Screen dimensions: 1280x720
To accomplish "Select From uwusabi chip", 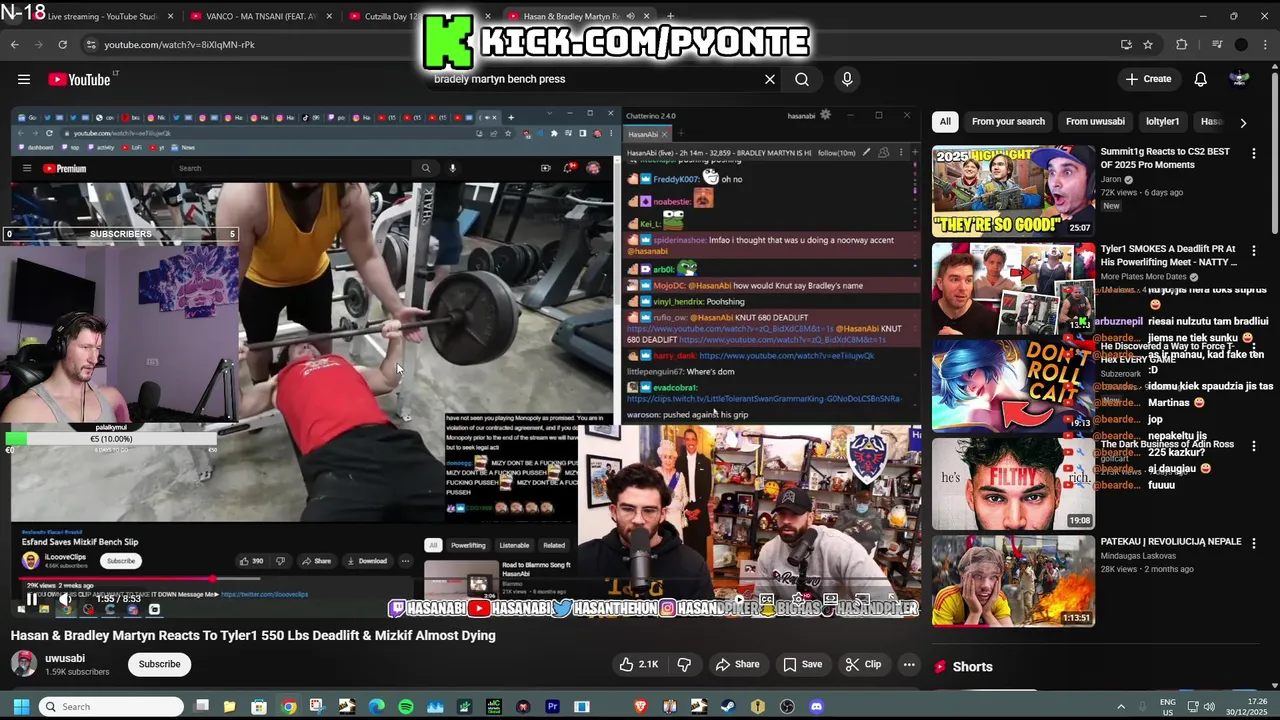I will pyautogui.click(x=1095, y=121).
